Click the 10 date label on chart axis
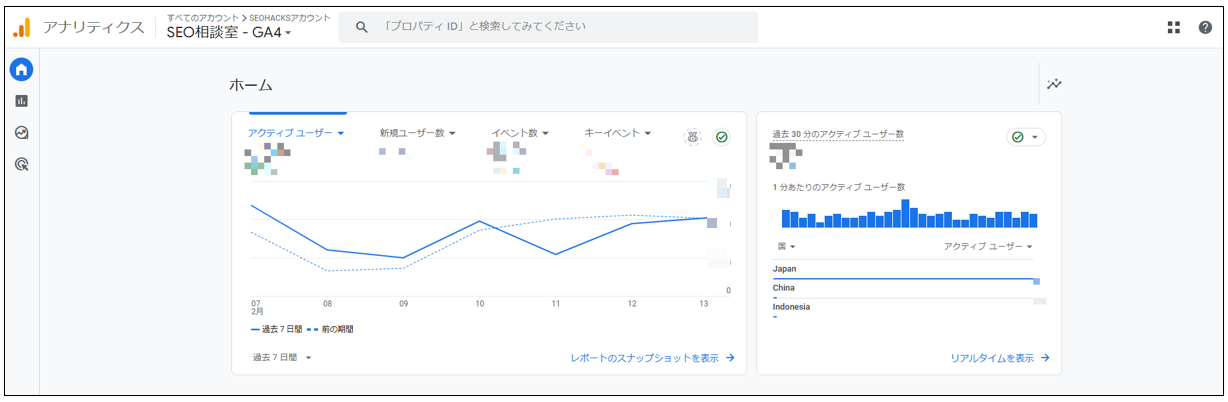This screenshot has width=1228, height=402. (x=480, y=303)
